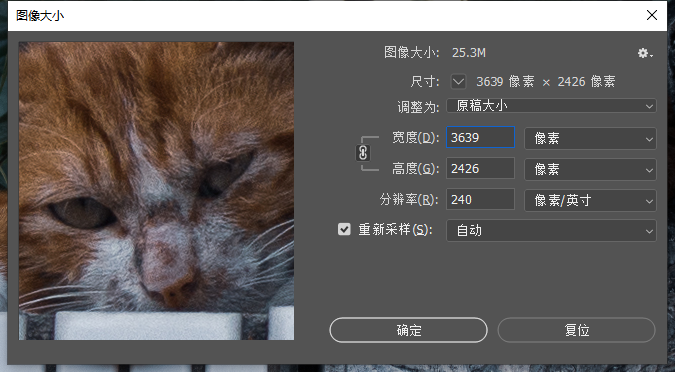Expand the 尺寸 units chevron
The height and width of the screenshot is (372, 675).
pyautogui.click(x=458, y=81)
